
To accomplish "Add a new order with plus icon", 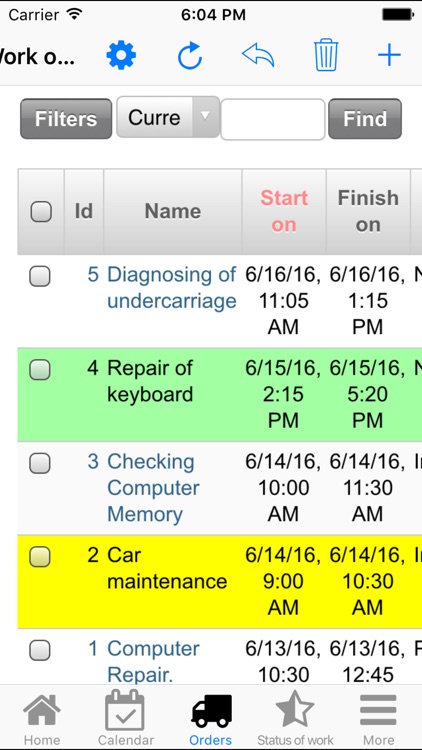I will tap(389, 55).
